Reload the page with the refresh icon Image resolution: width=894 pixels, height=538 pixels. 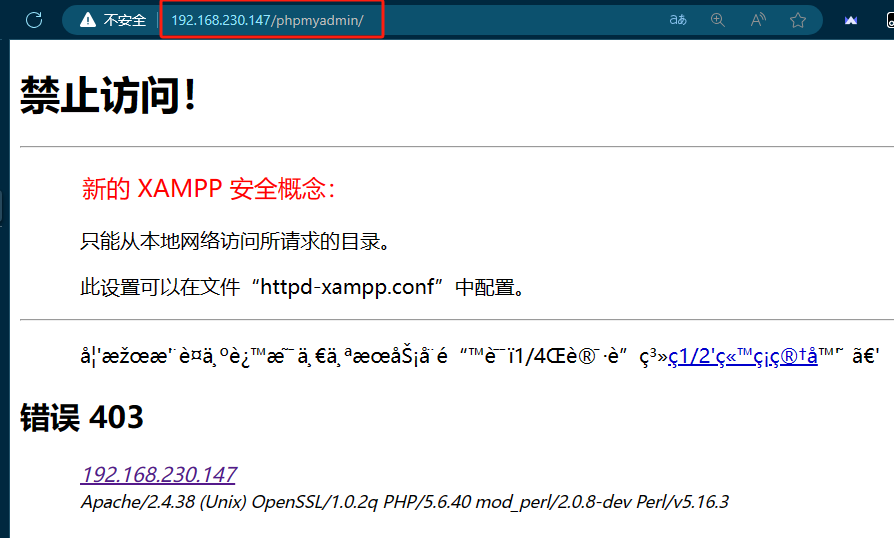pos(34,20)
